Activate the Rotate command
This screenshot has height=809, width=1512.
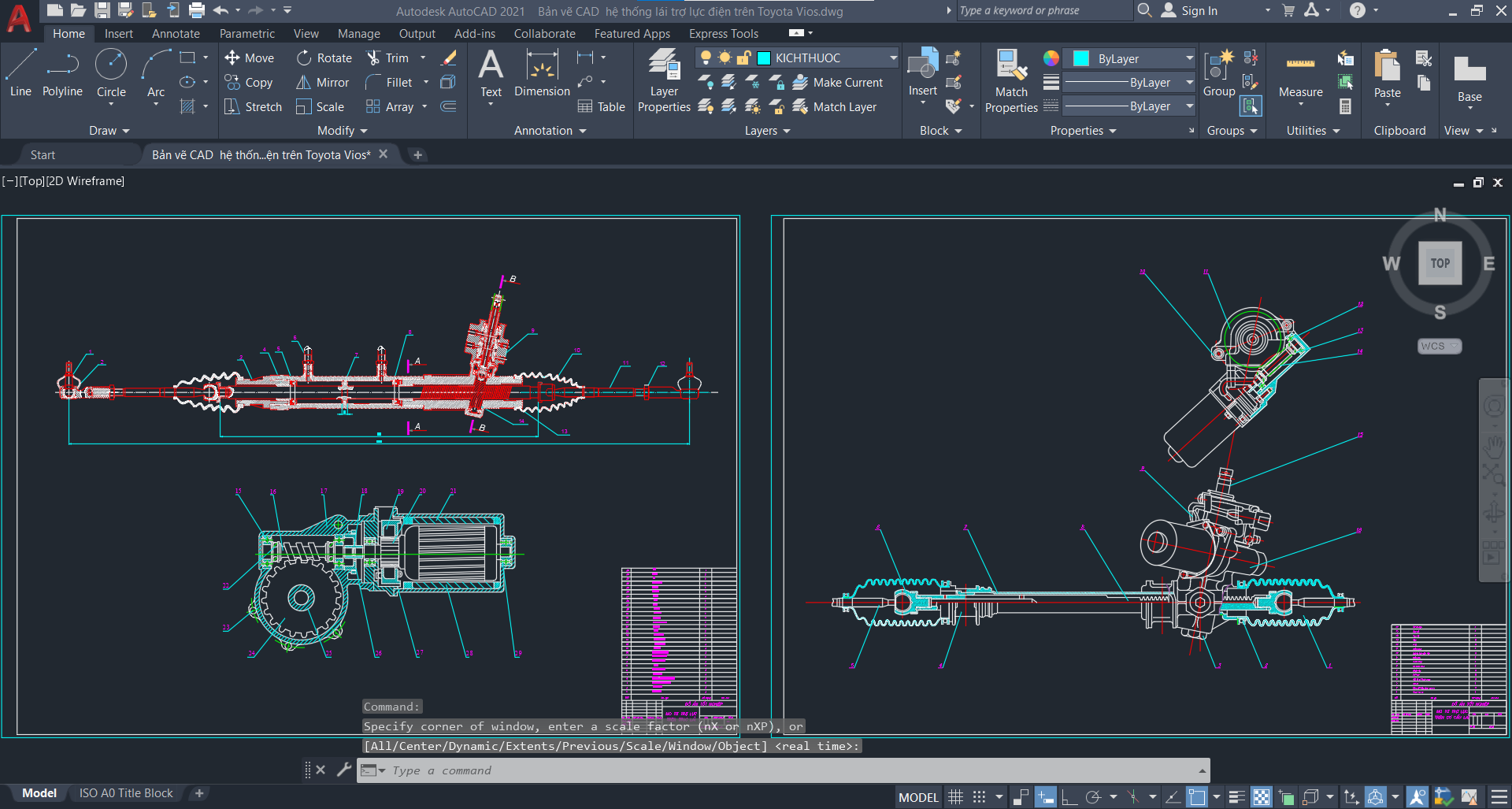(x=324, y=58)
